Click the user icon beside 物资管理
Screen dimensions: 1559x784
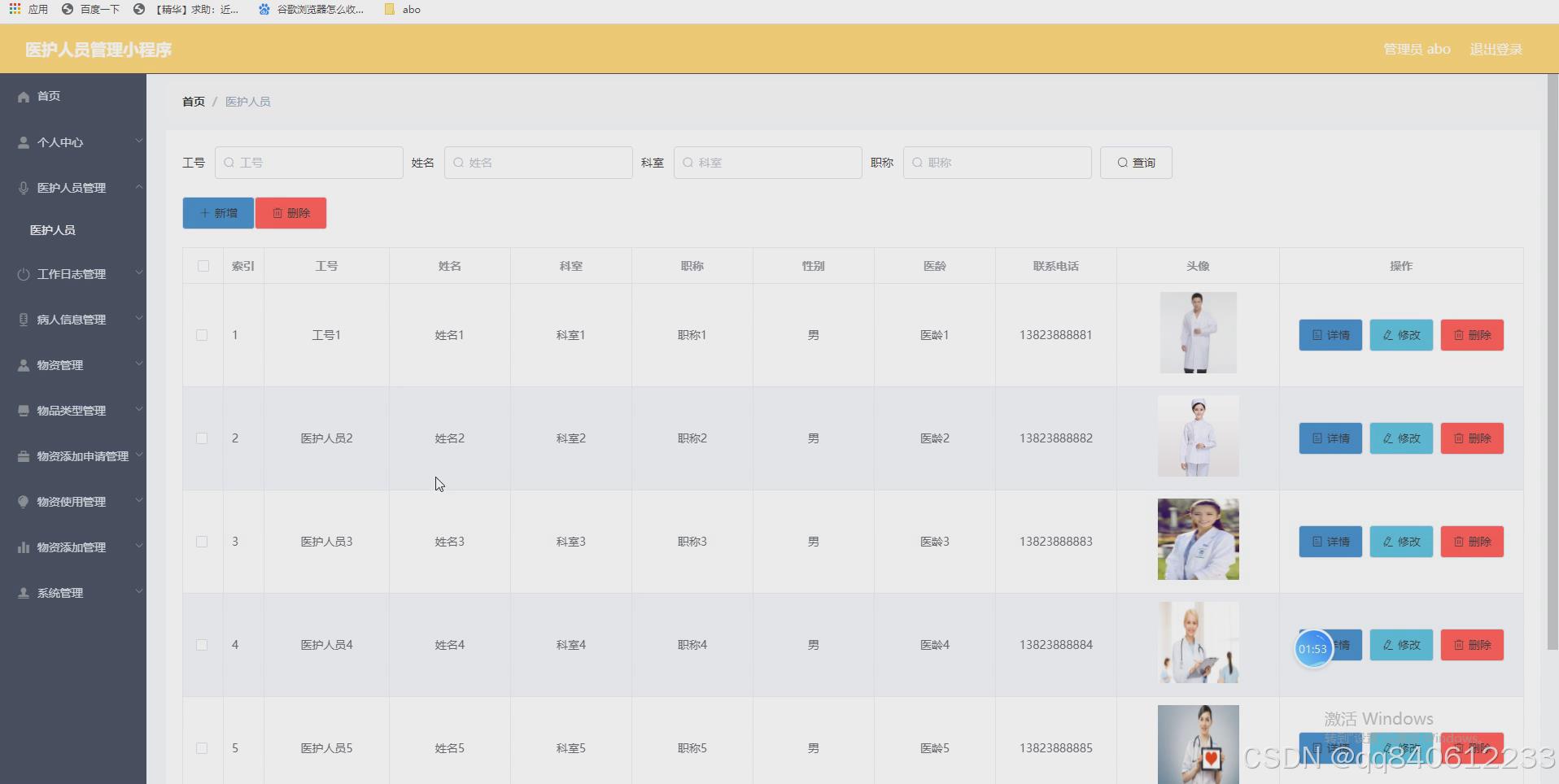pos(24,365)
